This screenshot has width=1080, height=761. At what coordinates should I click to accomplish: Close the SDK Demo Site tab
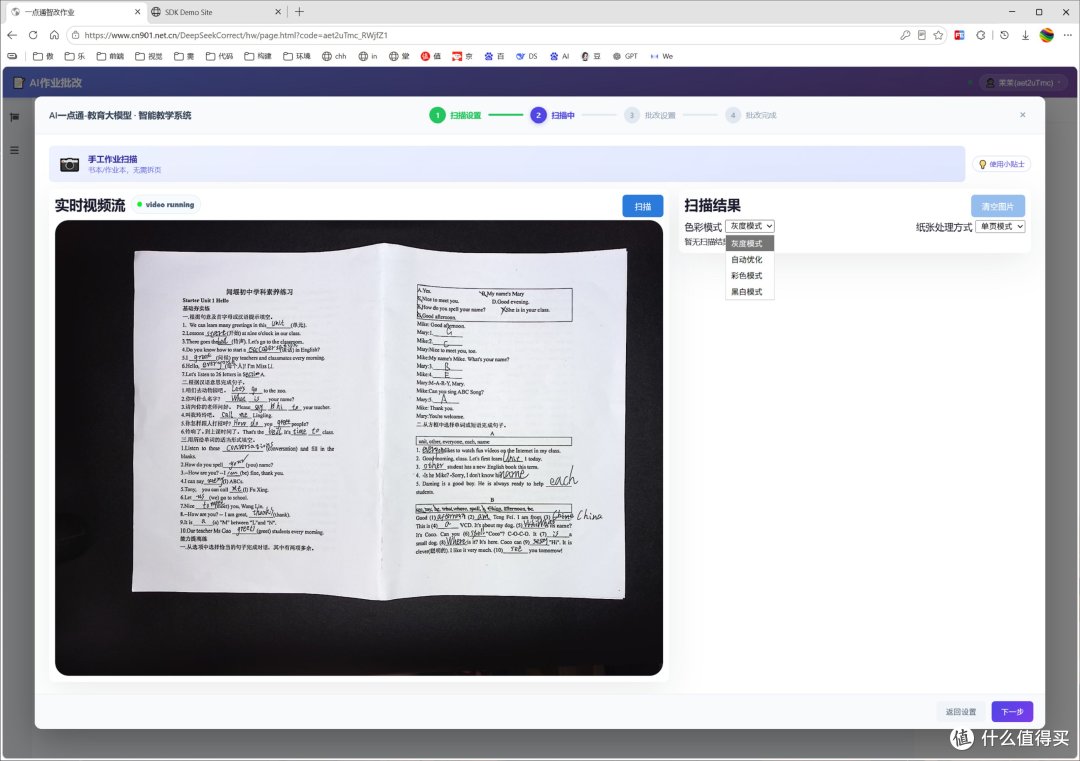coord(278,12)
